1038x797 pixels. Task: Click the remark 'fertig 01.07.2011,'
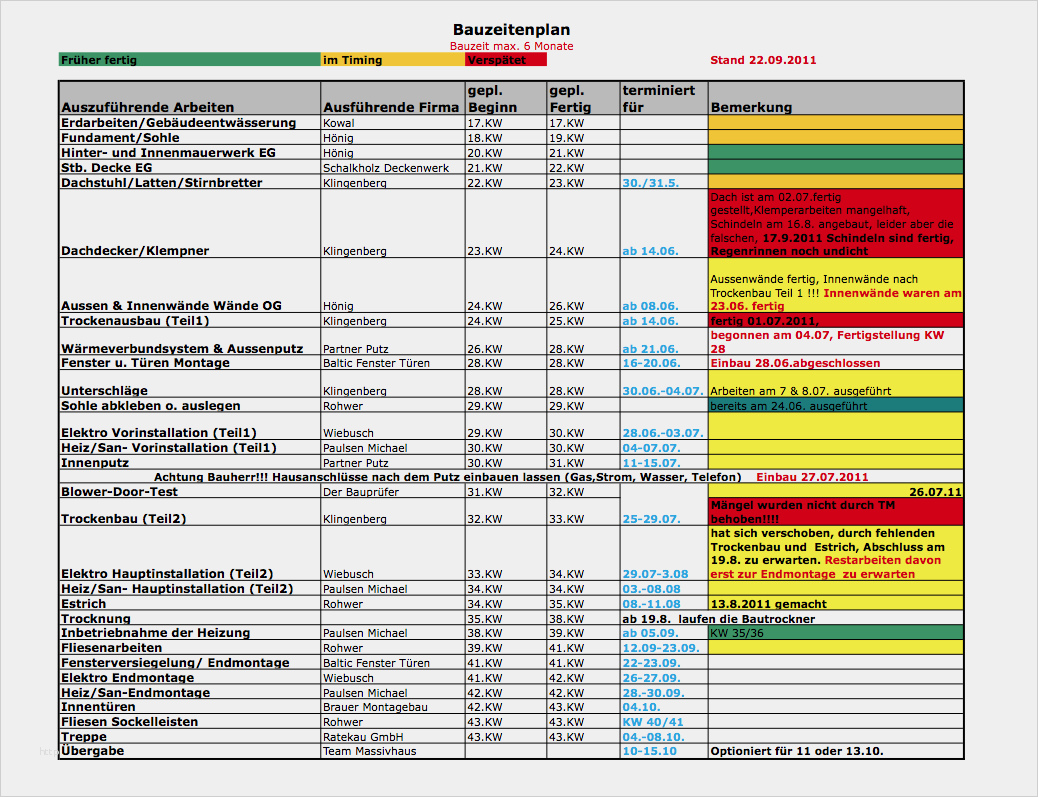835,320
